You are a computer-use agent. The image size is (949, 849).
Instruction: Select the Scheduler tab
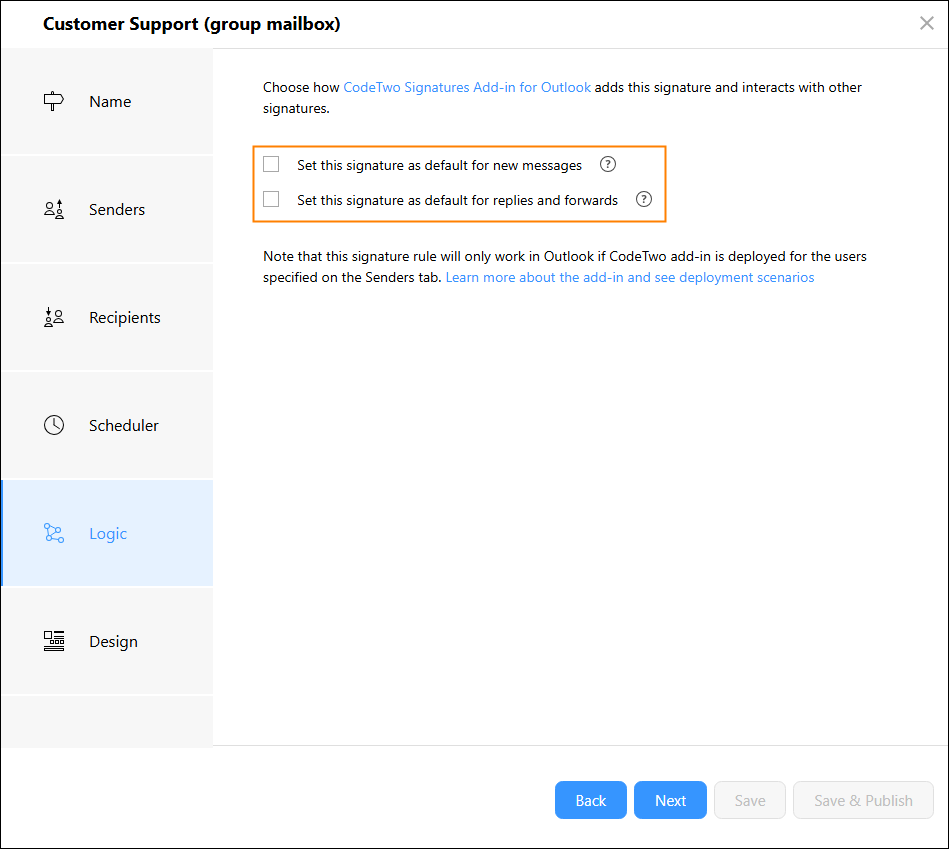coord(107,425)
